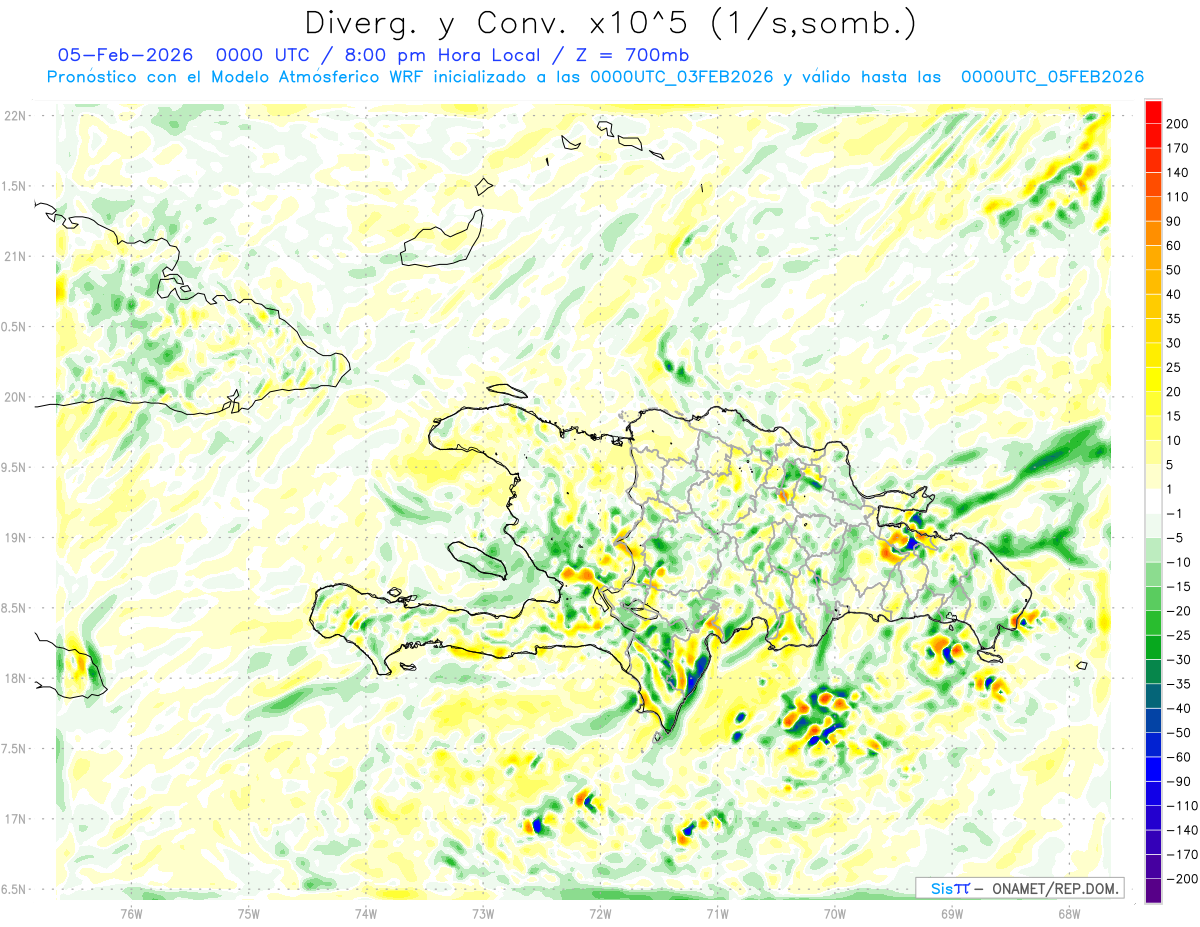Click the colorbar value '140'

tap(1178, 172)
